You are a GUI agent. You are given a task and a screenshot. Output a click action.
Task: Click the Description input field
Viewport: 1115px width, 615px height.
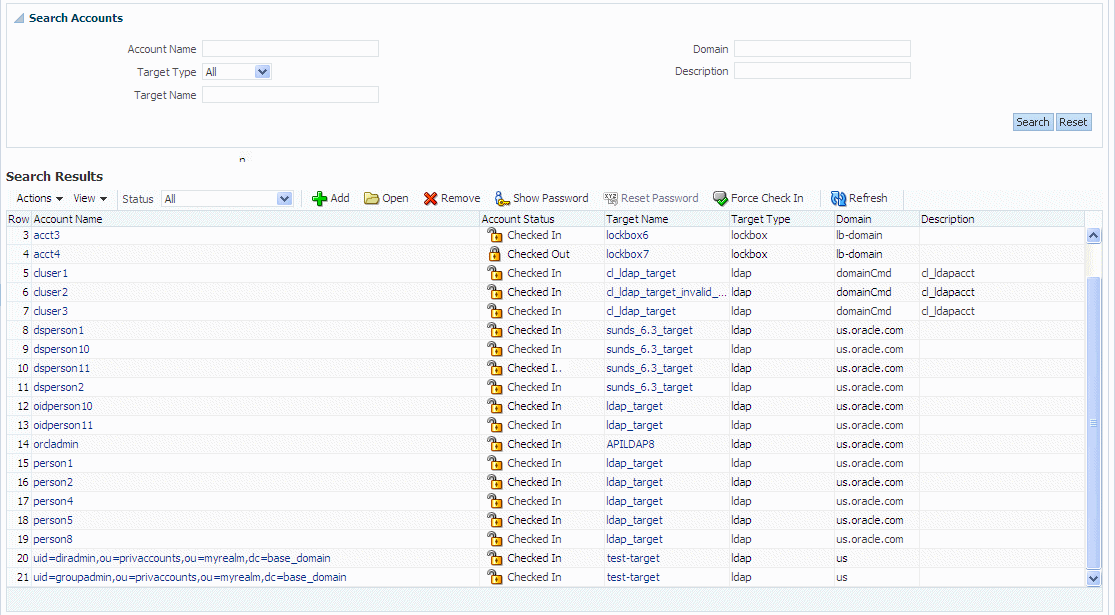(822, 70)
